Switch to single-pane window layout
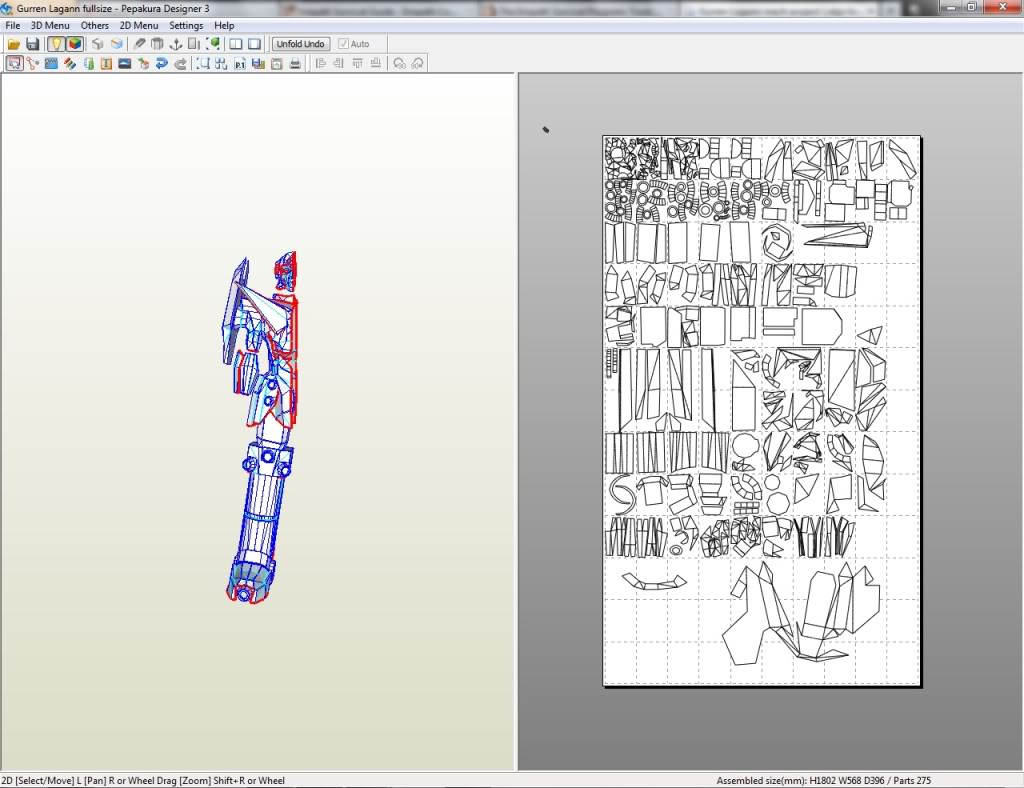The image size is (1024, 788). pos(254,44)
